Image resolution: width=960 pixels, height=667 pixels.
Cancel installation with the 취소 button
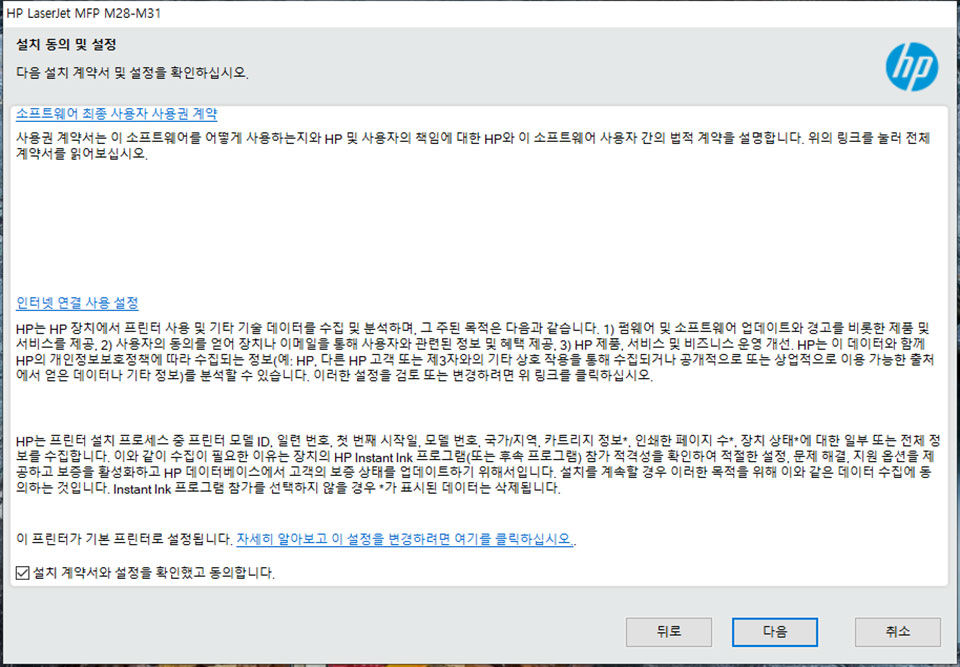[898, 632]
